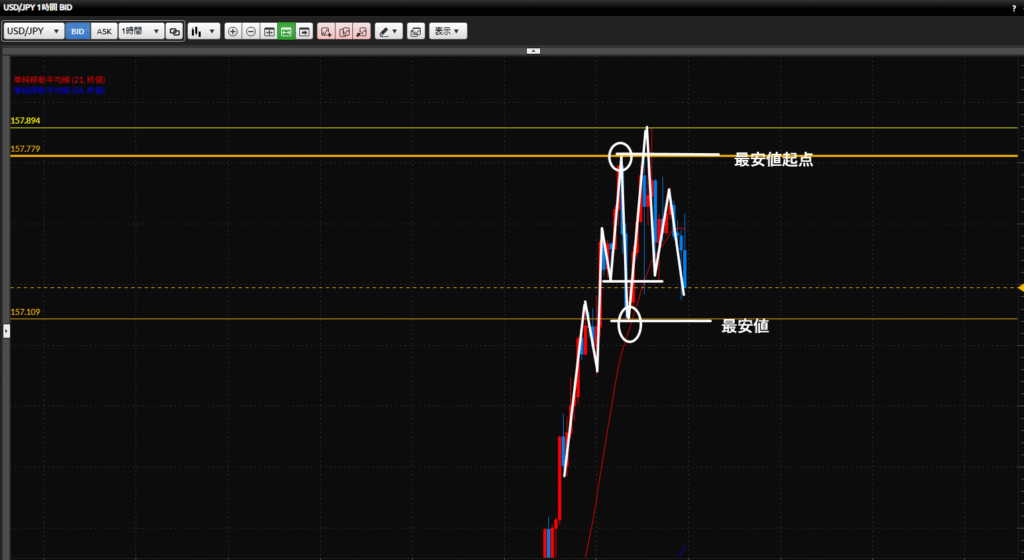This screenshot has width=1024, height=560.
Task: Click the scroll-to-latest icon
Action: [305, 31]
